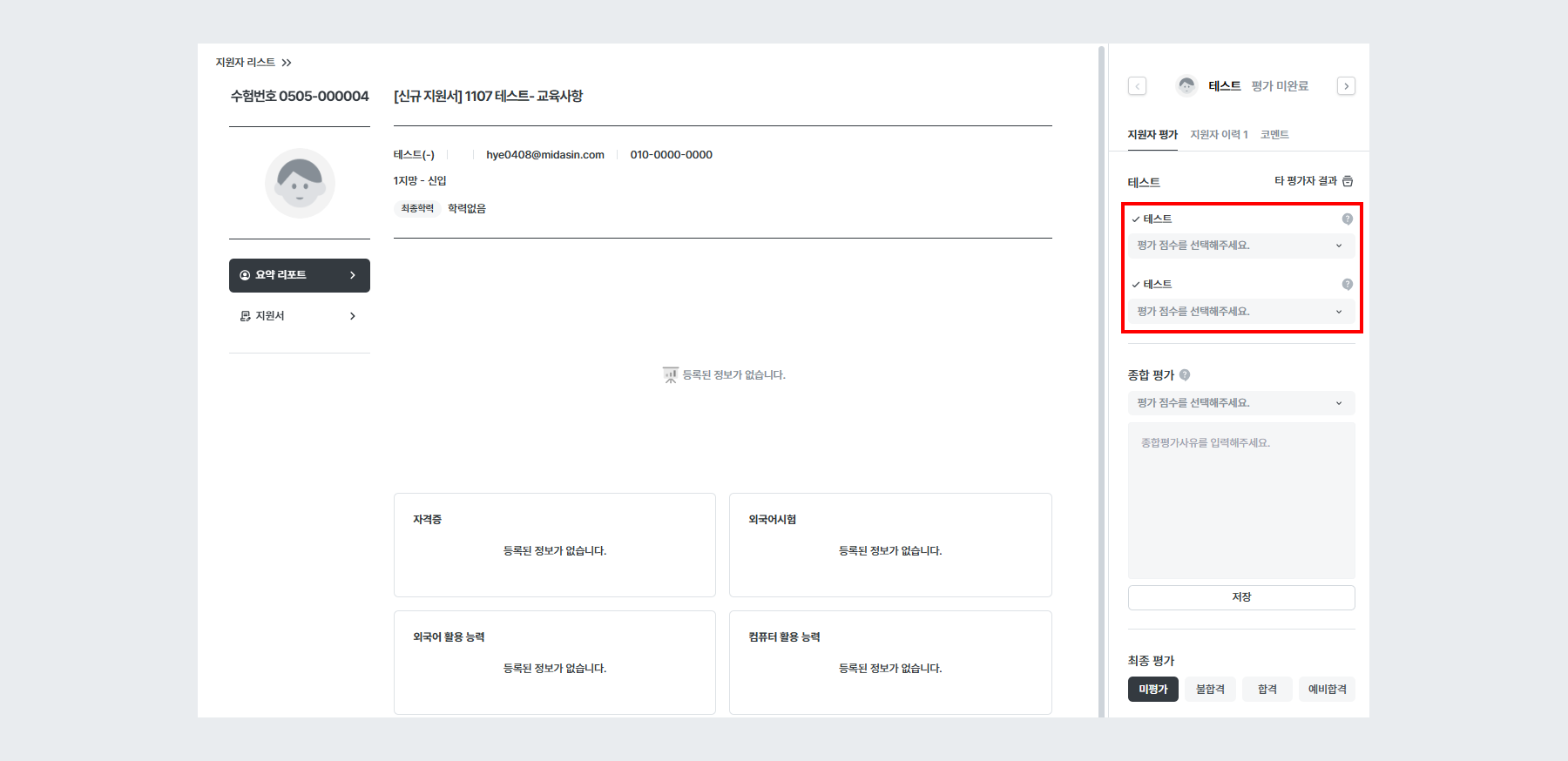This screenshot has height=761, width=1568.
Task: Click 수험번호 0505-000004 heading
Action: coord(300,97)
